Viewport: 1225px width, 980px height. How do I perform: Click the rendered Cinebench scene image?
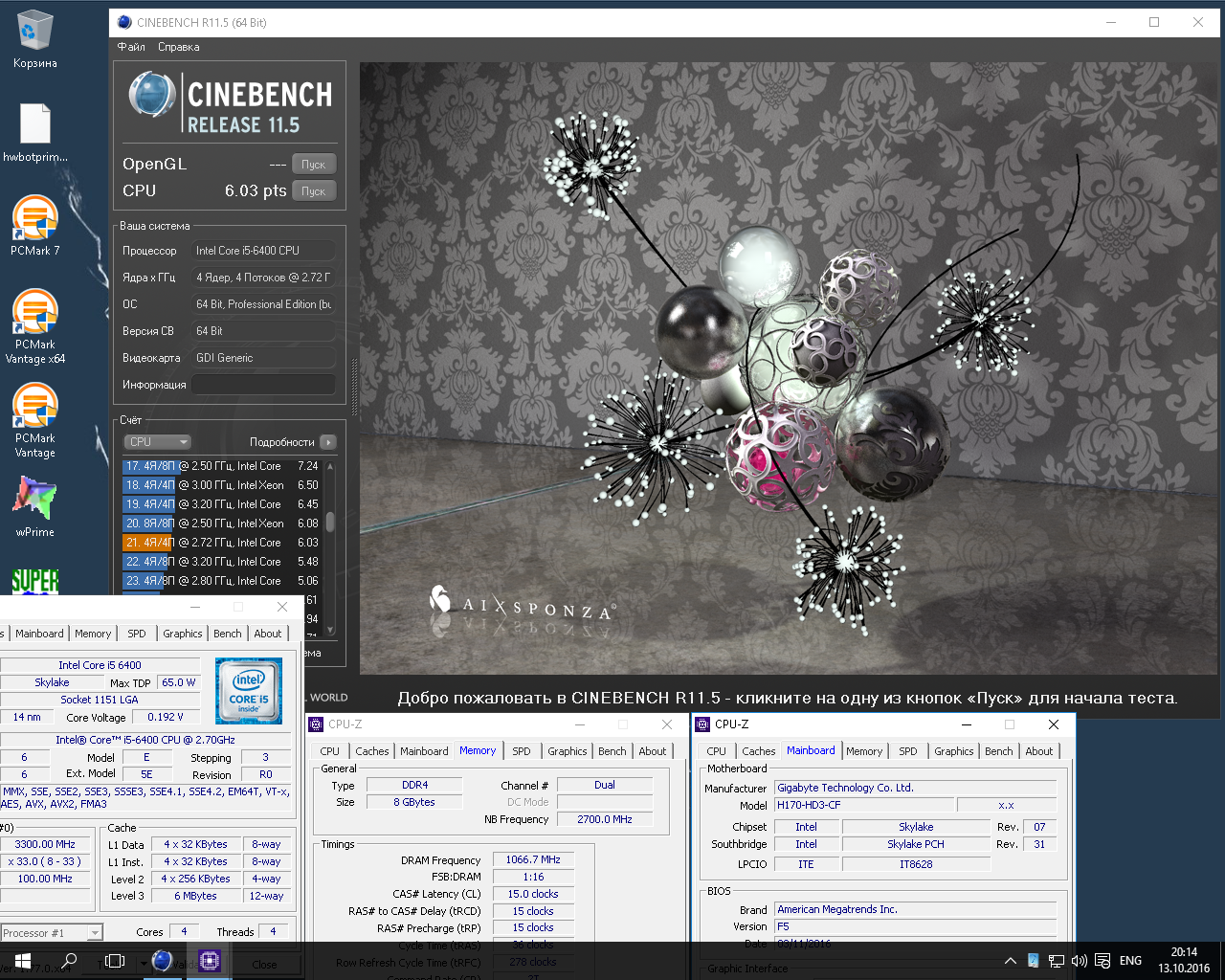pos(790,368)
